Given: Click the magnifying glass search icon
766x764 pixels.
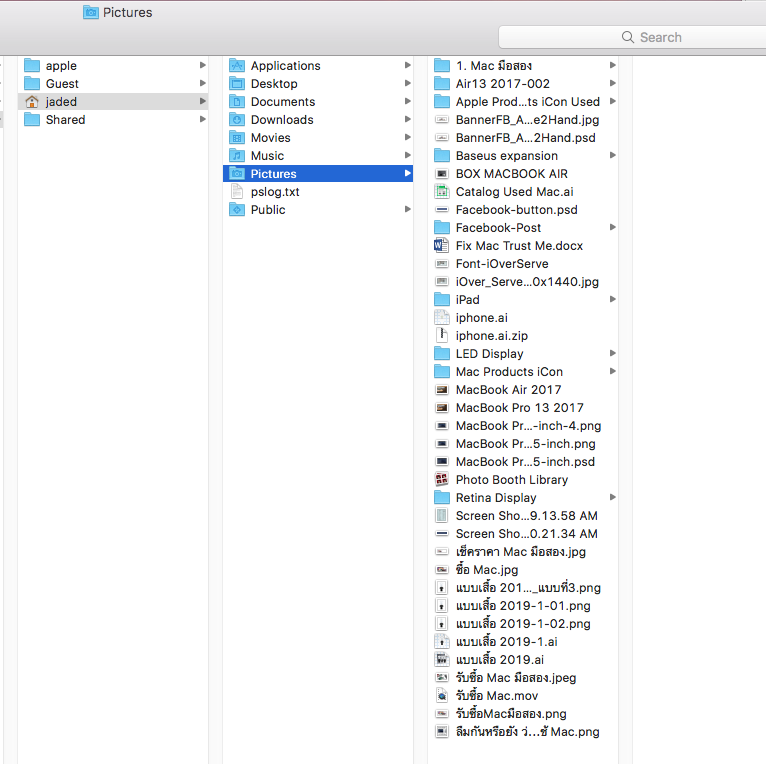Looking at the screenshot, I should [628, 37].
